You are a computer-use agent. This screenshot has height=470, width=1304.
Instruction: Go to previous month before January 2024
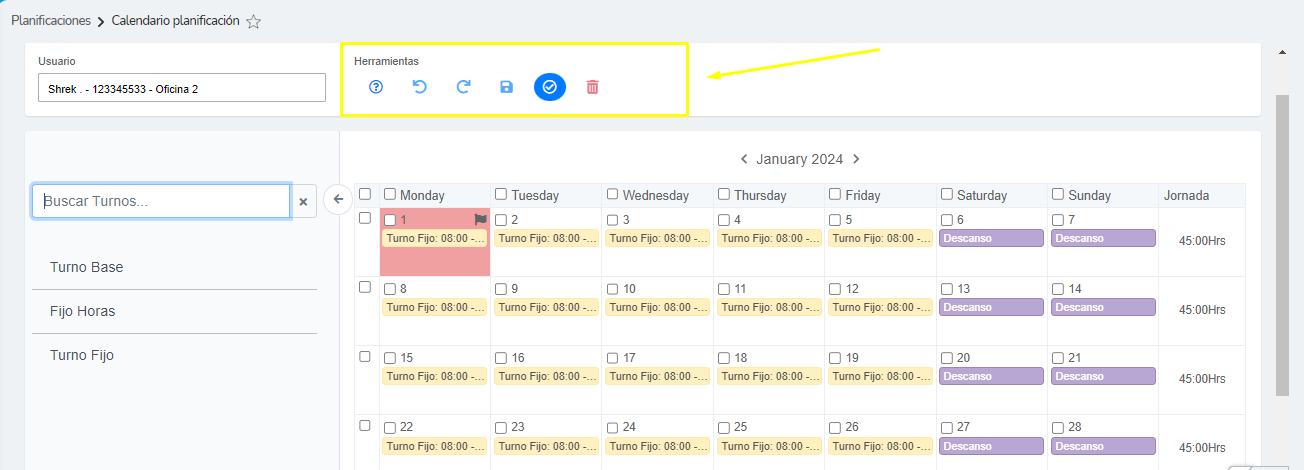(744, 159)
